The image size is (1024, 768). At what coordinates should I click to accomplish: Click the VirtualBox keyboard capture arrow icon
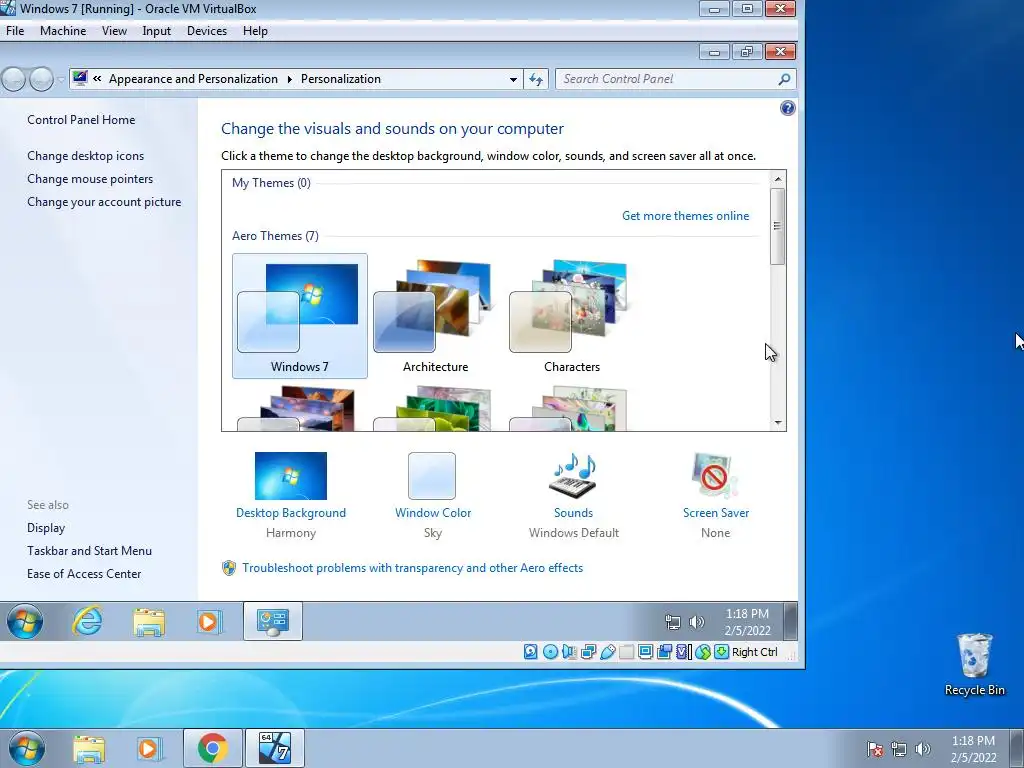[x=721, y=652]
